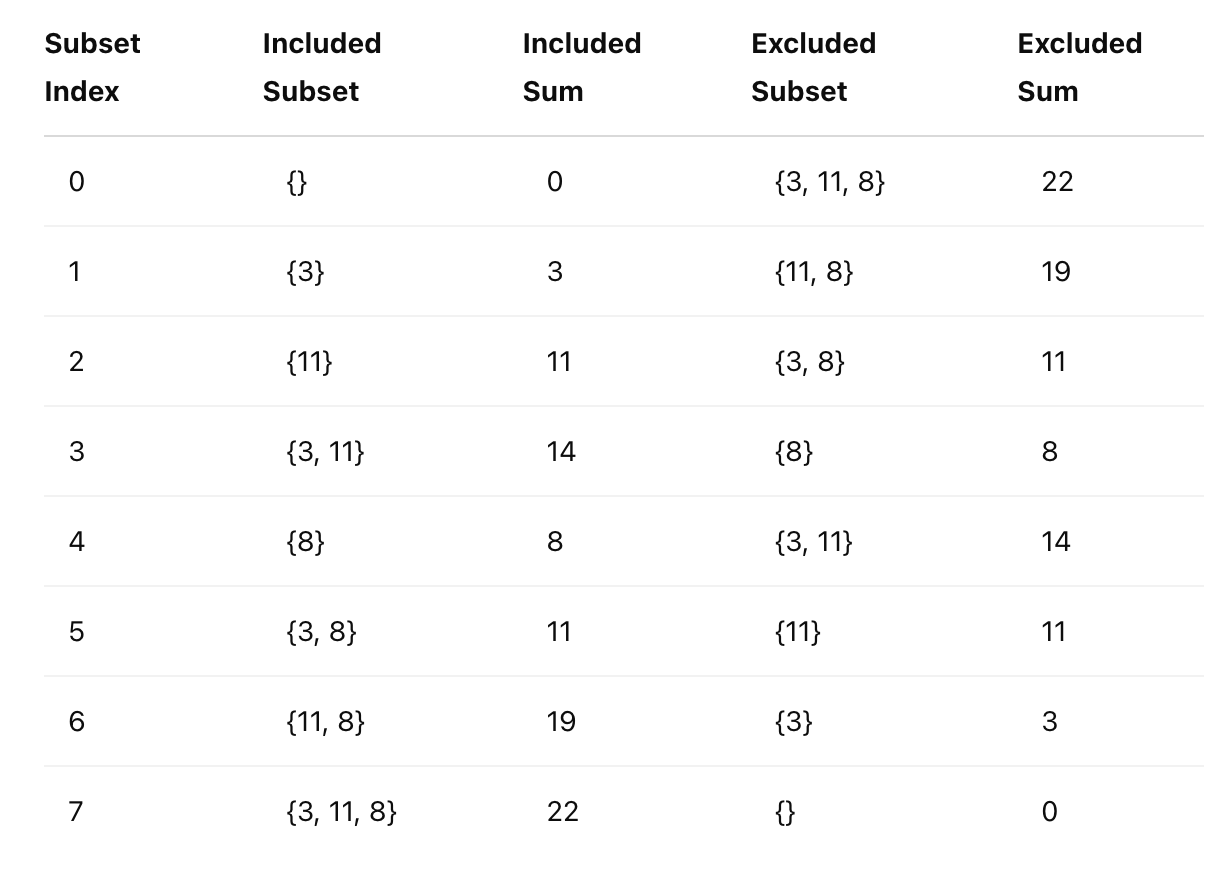Select the empty set in row 0

(296, 182)
